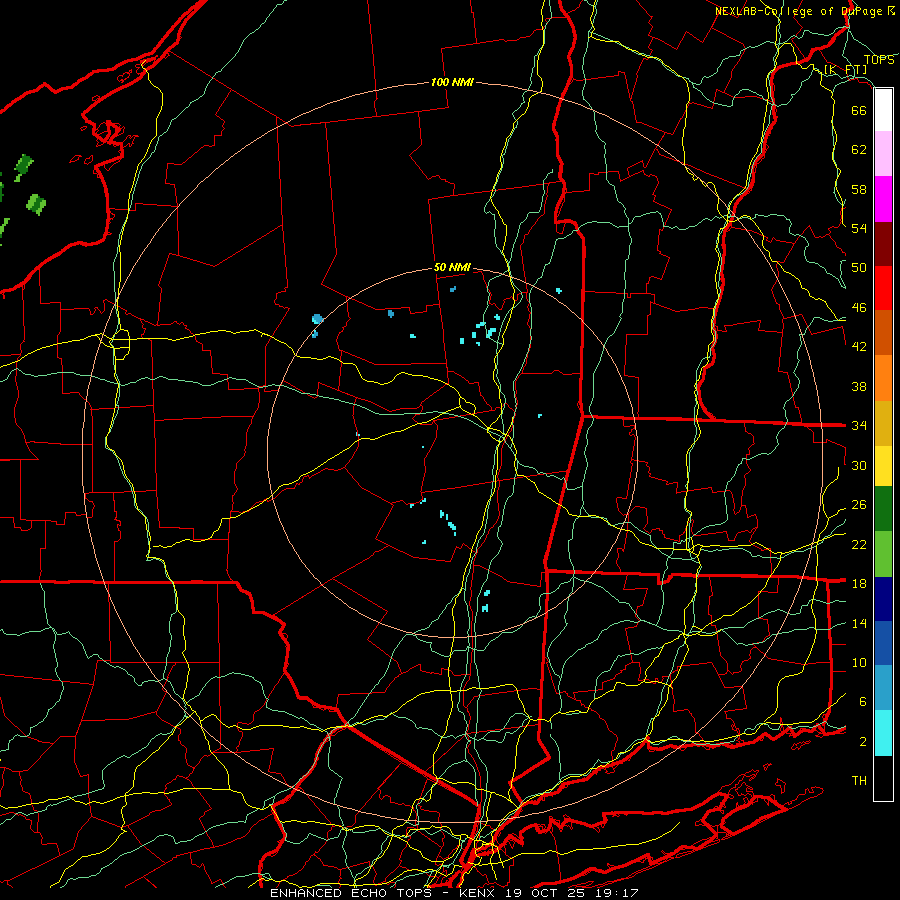Click the legend value 26
The height and width of the screenshot is (900, 900).
click(859, 505)
